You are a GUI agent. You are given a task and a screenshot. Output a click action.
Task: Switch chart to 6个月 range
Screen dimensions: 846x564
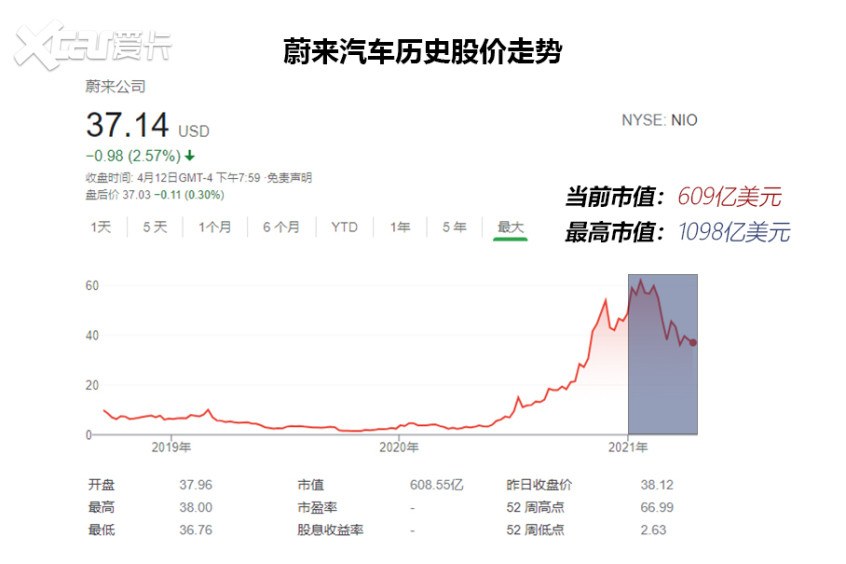click(x=281, y=227)
